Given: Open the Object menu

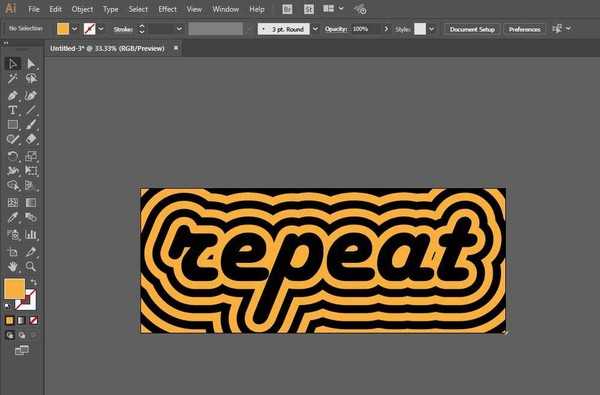Looking at the screenshot, I should (x=82, y=9).
